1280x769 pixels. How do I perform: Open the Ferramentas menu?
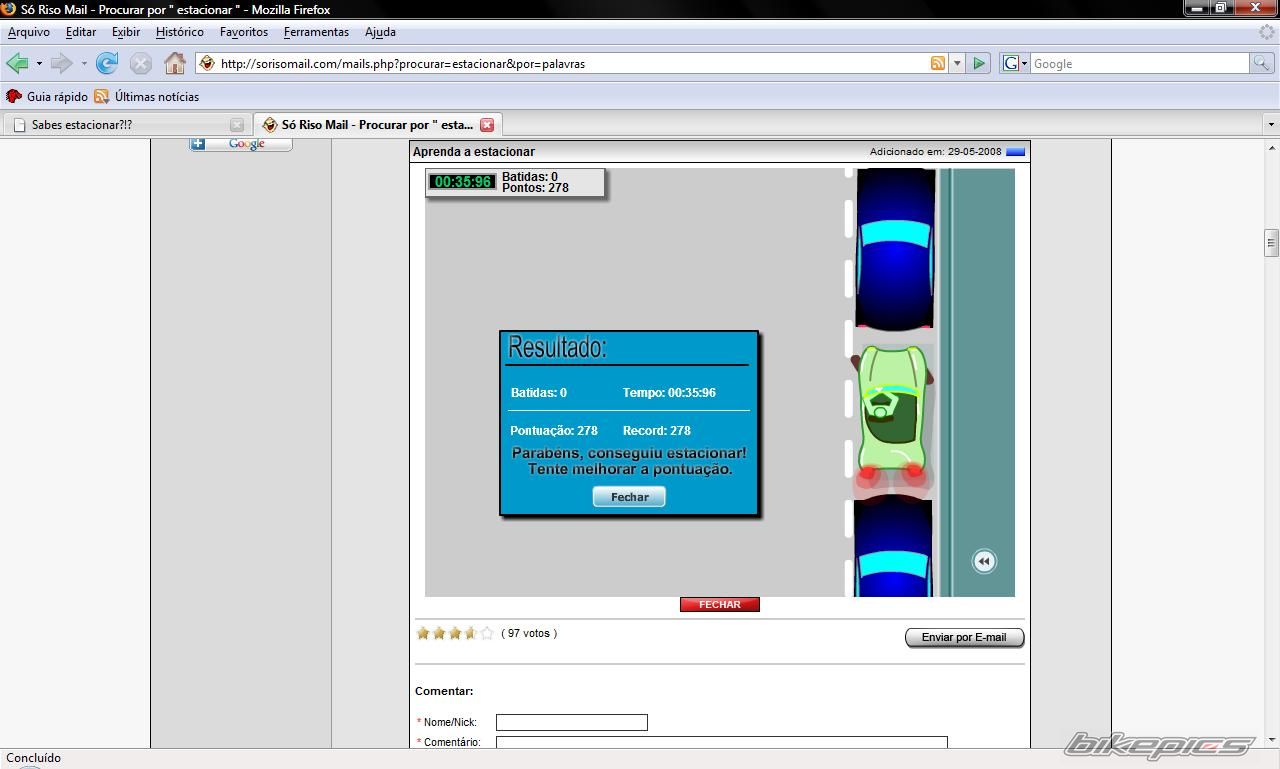click(x=316, y=32)
